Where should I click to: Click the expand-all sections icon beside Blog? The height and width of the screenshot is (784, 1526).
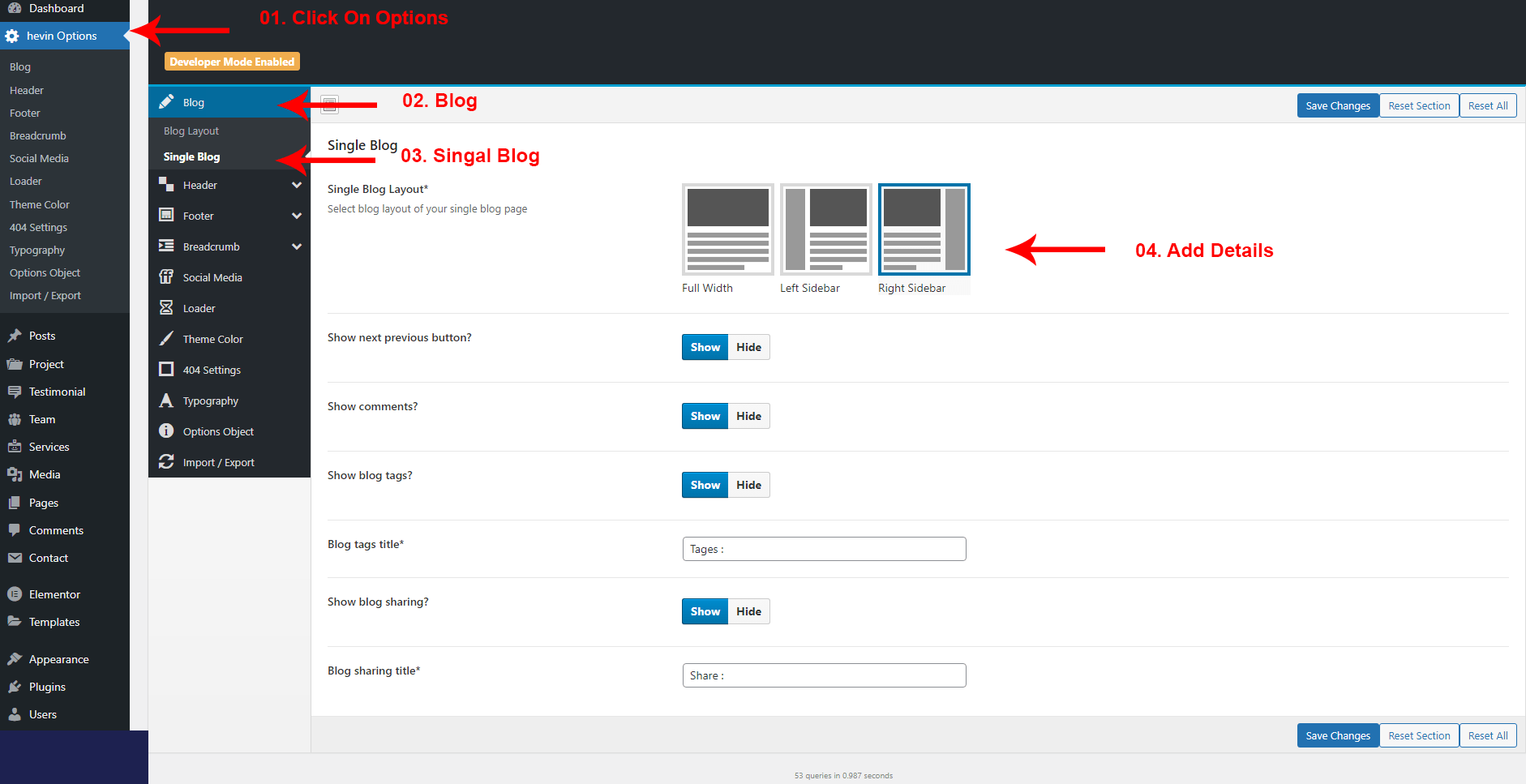(x=329, y=105)
